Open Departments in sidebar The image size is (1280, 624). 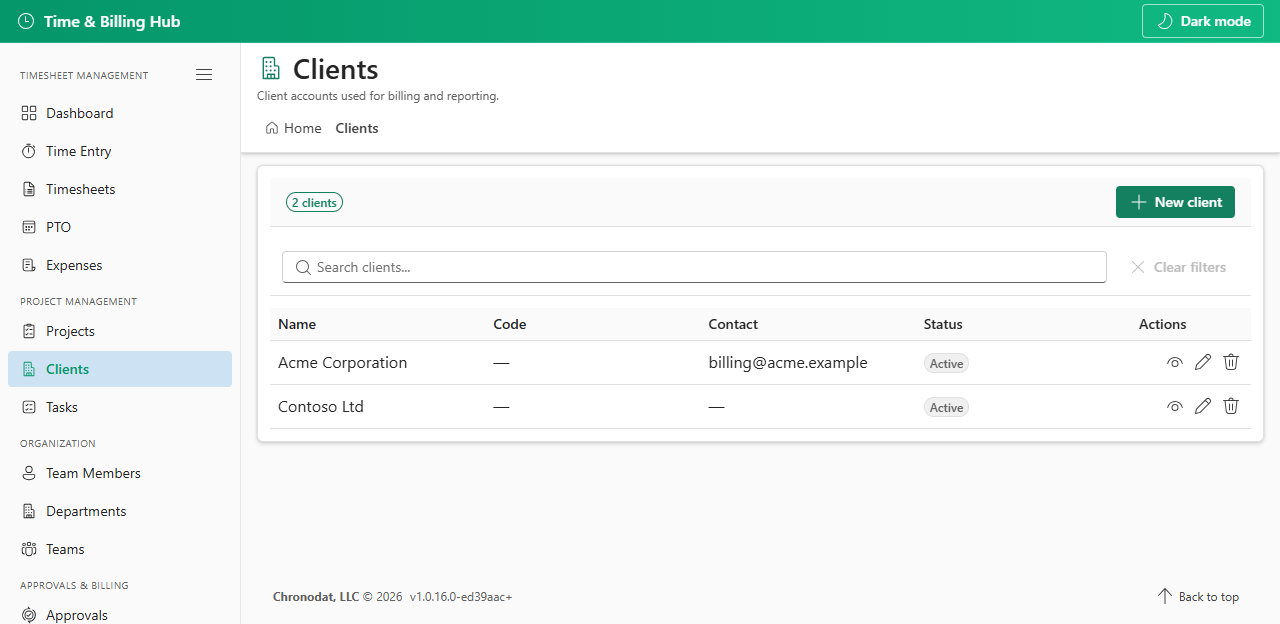click(120, 511)
